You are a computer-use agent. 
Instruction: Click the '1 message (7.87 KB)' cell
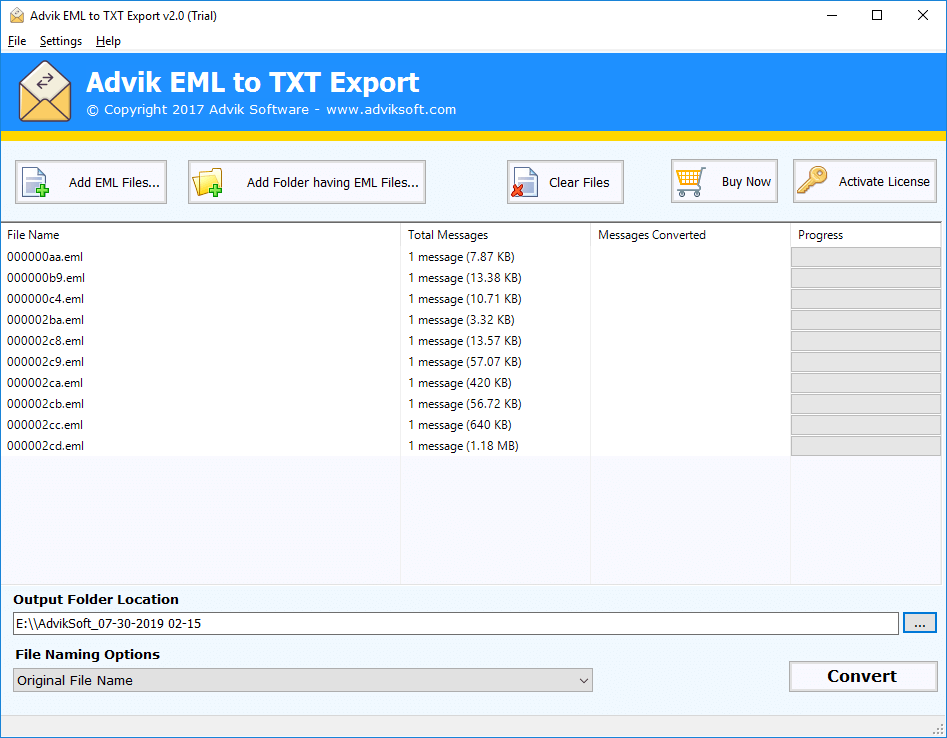click(x=461, y=257)
